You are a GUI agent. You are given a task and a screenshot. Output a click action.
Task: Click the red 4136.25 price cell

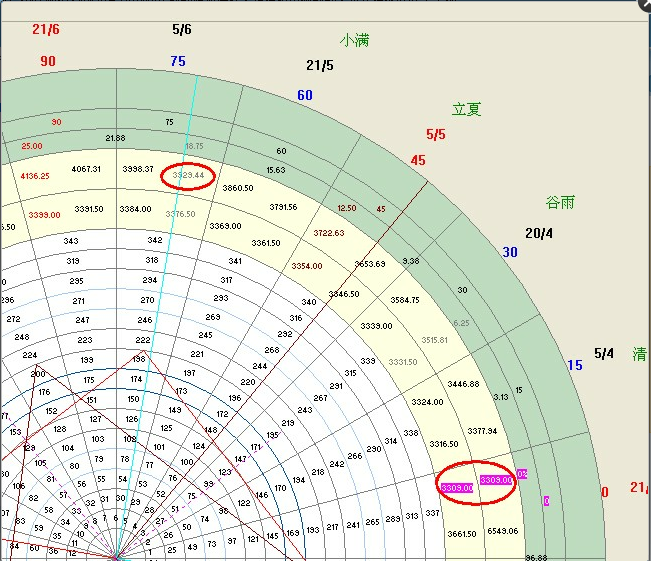(x=35, y=176)
